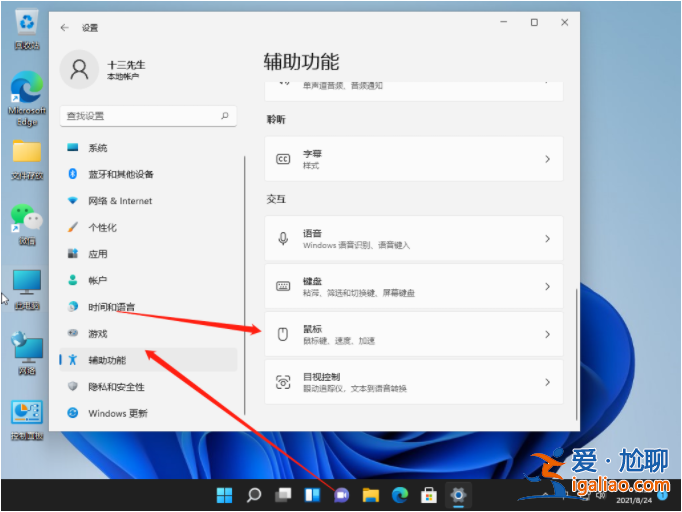682x512 pixels.
Task: Open the Widgets taskbar icon
Action: click(x=312, y=495)
